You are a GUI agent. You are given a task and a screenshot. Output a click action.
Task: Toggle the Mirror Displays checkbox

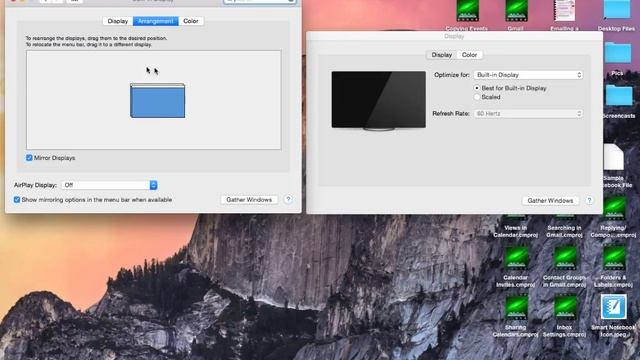[29, 158]
